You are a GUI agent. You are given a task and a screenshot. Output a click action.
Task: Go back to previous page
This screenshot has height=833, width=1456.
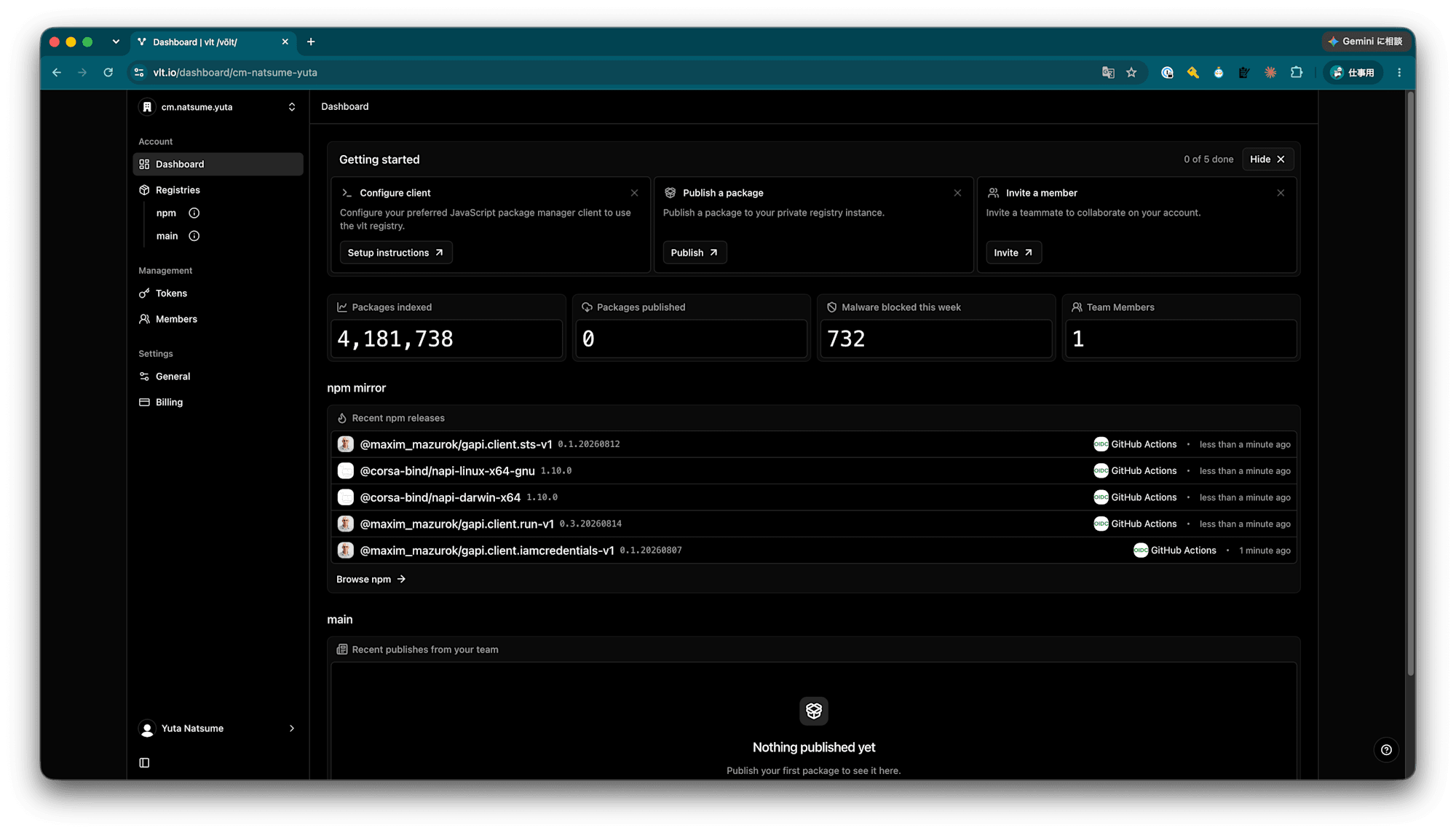(57, 72)
